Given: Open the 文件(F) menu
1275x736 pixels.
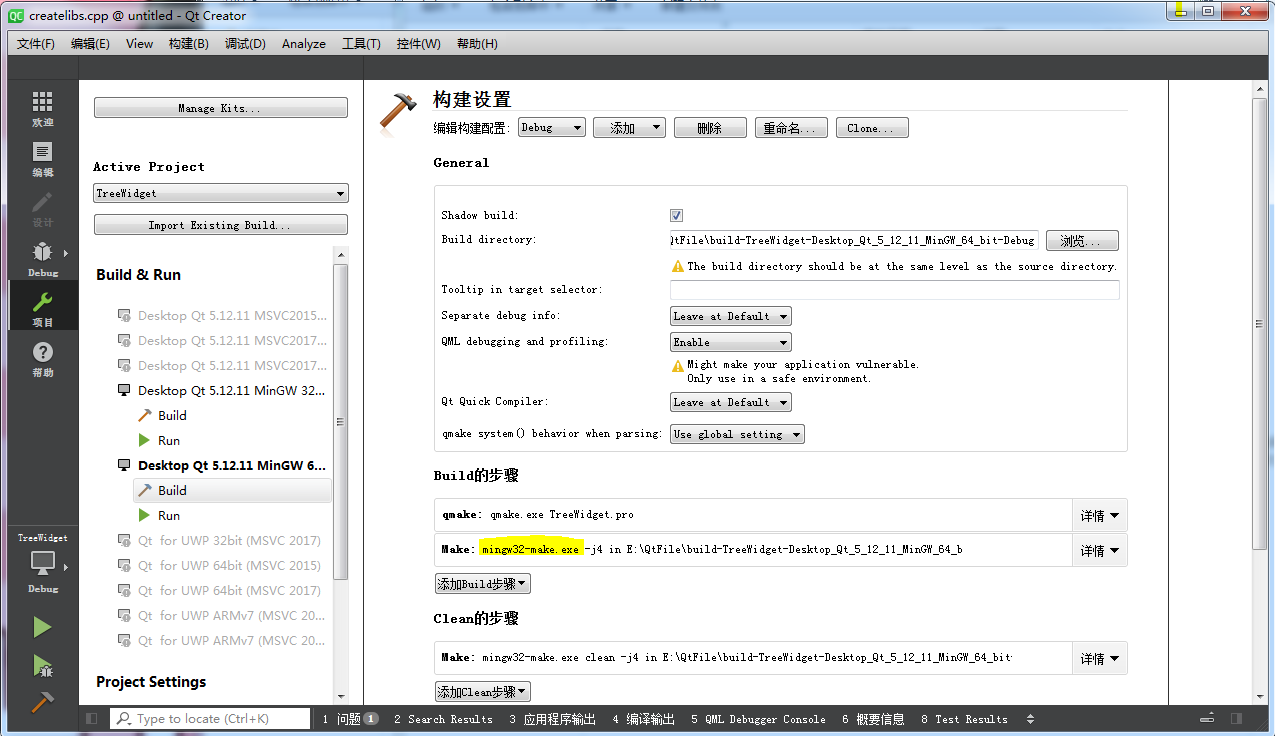Looking at the screenshot, I should (x=36, y=44).
